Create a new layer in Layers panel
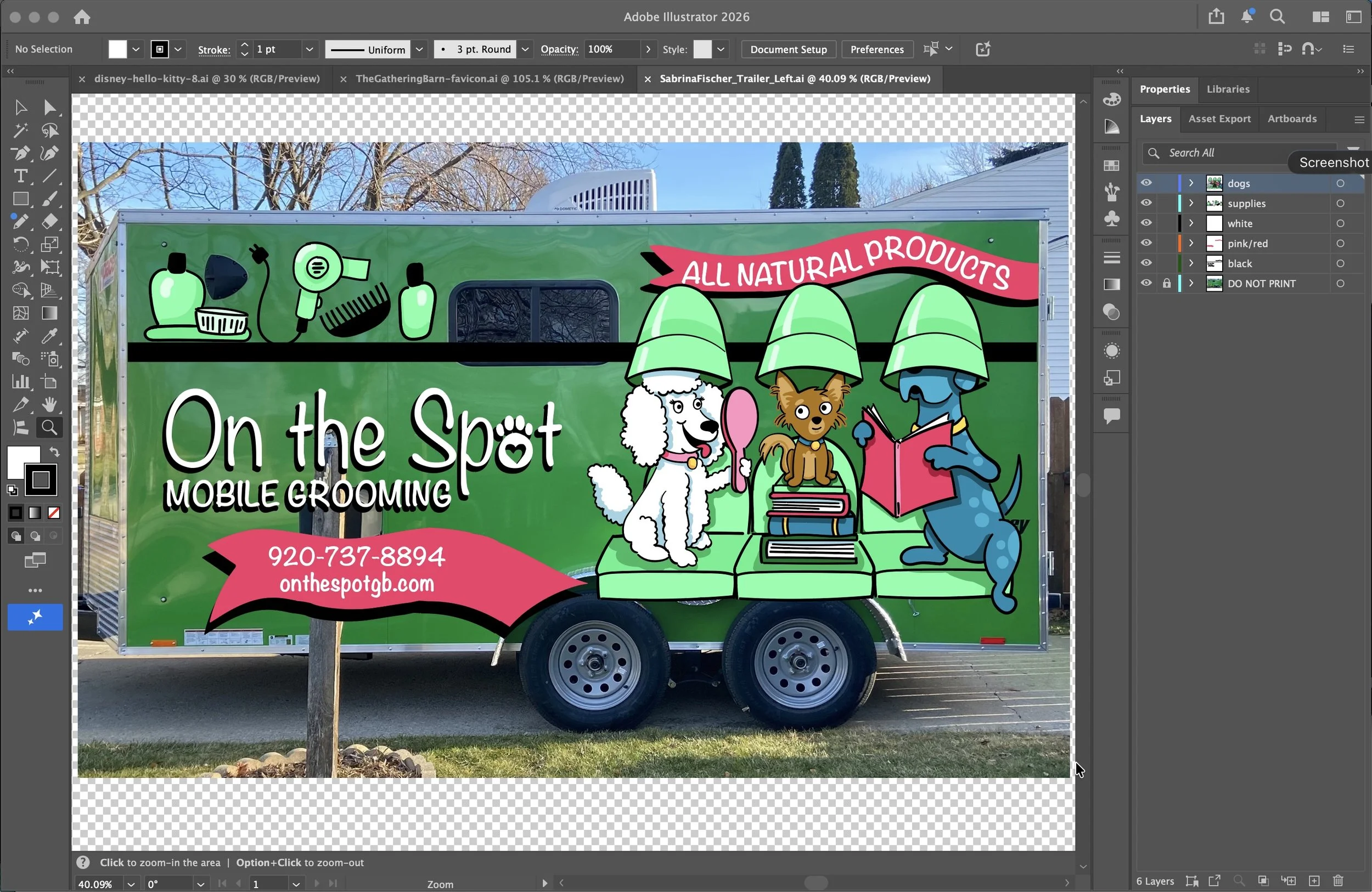This screenshot has height=892, width=1372. coord(1314,880)
